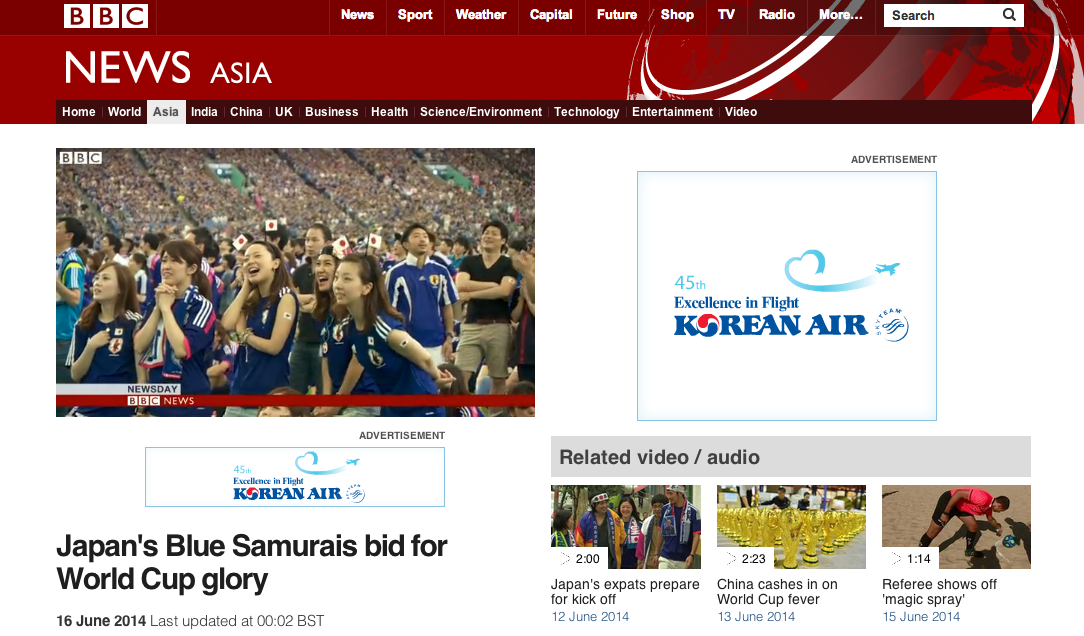The height and width of the screenshot is (636, 1084).
Task: Click the small Korean Air banner ad
Action: coord(295,477)
